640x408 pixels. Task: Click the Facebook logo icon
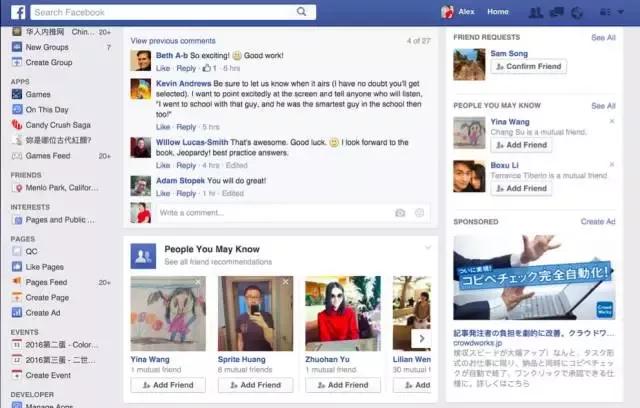18,12
